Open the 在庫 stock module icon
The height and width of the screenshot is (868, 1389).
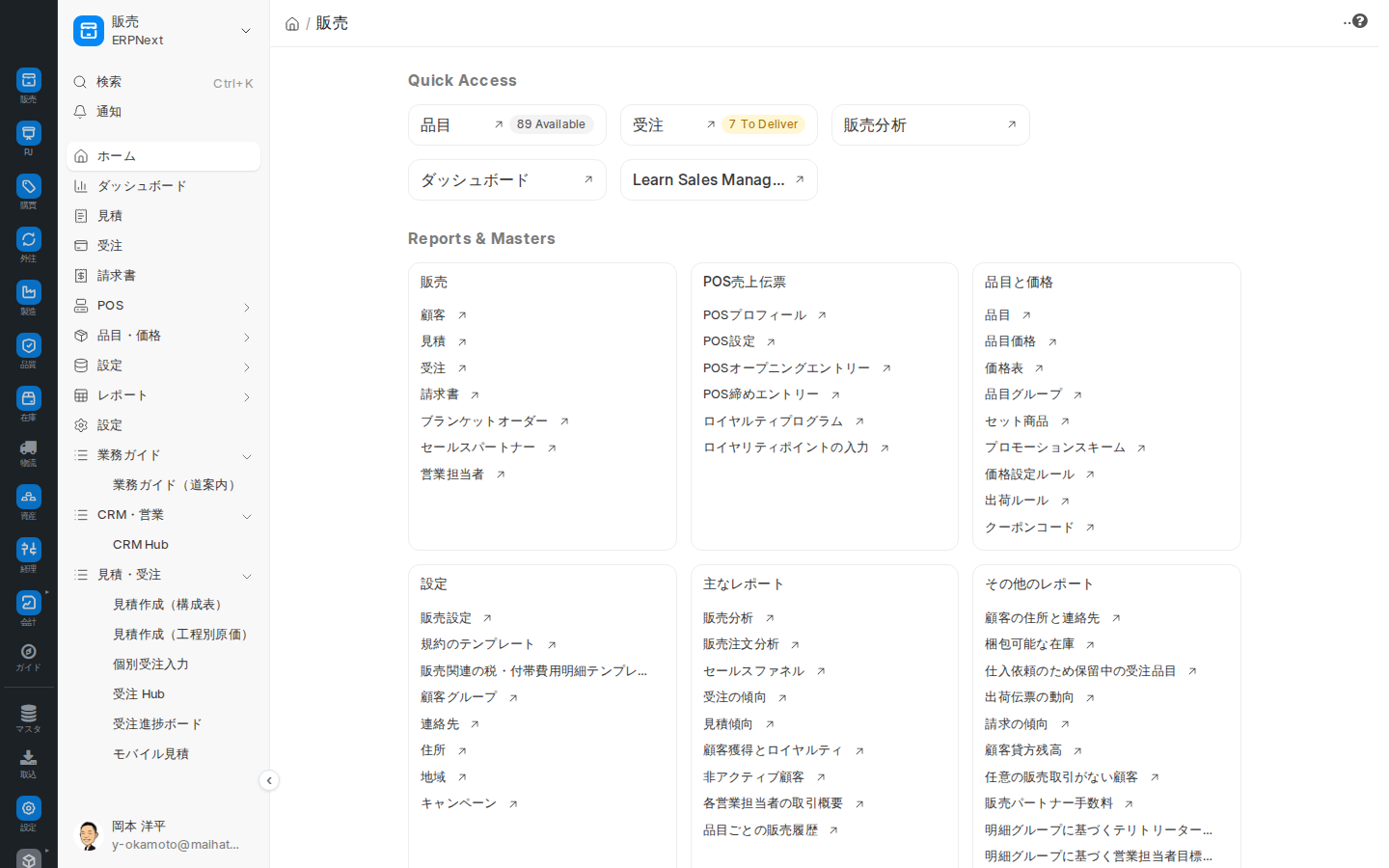coord(28,398)
